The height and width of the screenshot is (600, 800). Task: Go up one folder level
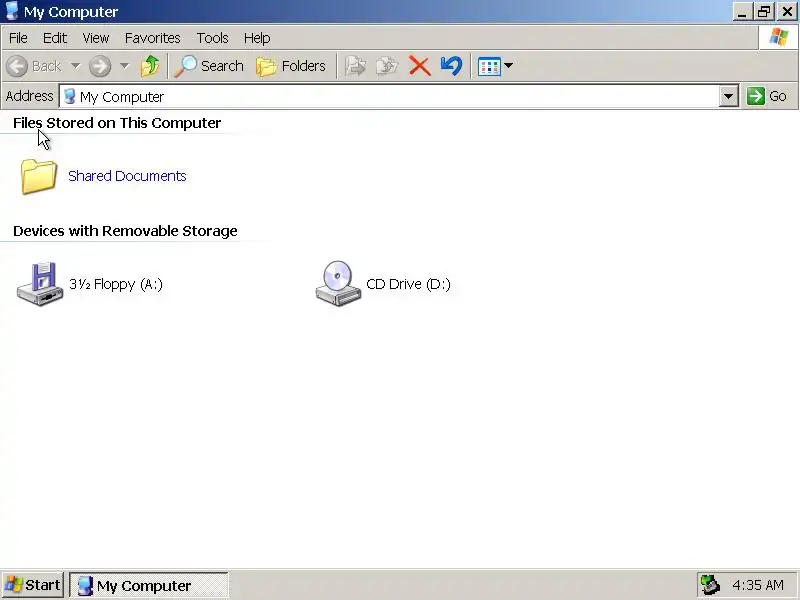(x=150, y=66)
